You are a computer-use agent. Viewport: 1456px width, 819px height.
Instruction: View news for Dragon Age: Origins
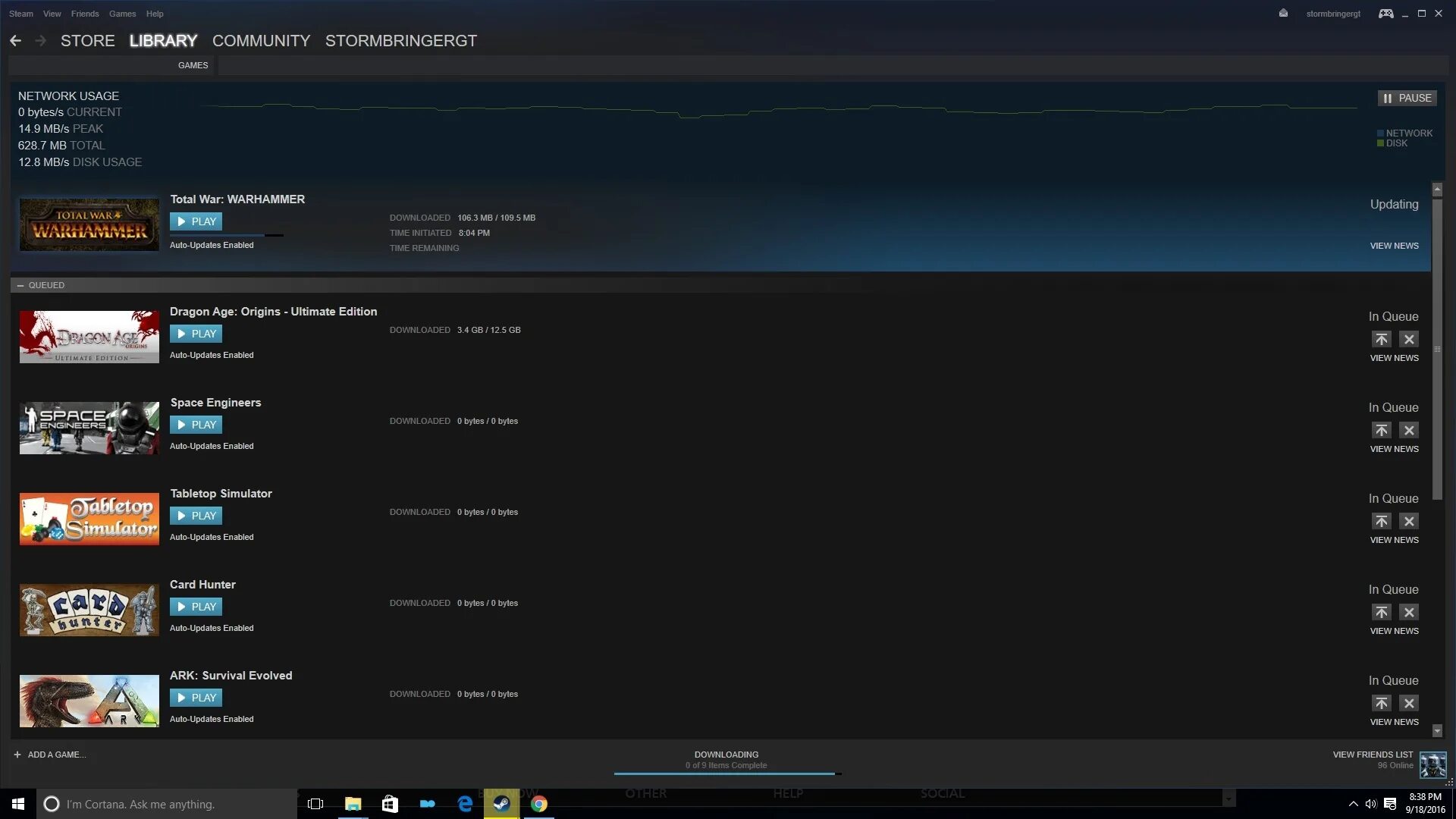pos(1394,358)
